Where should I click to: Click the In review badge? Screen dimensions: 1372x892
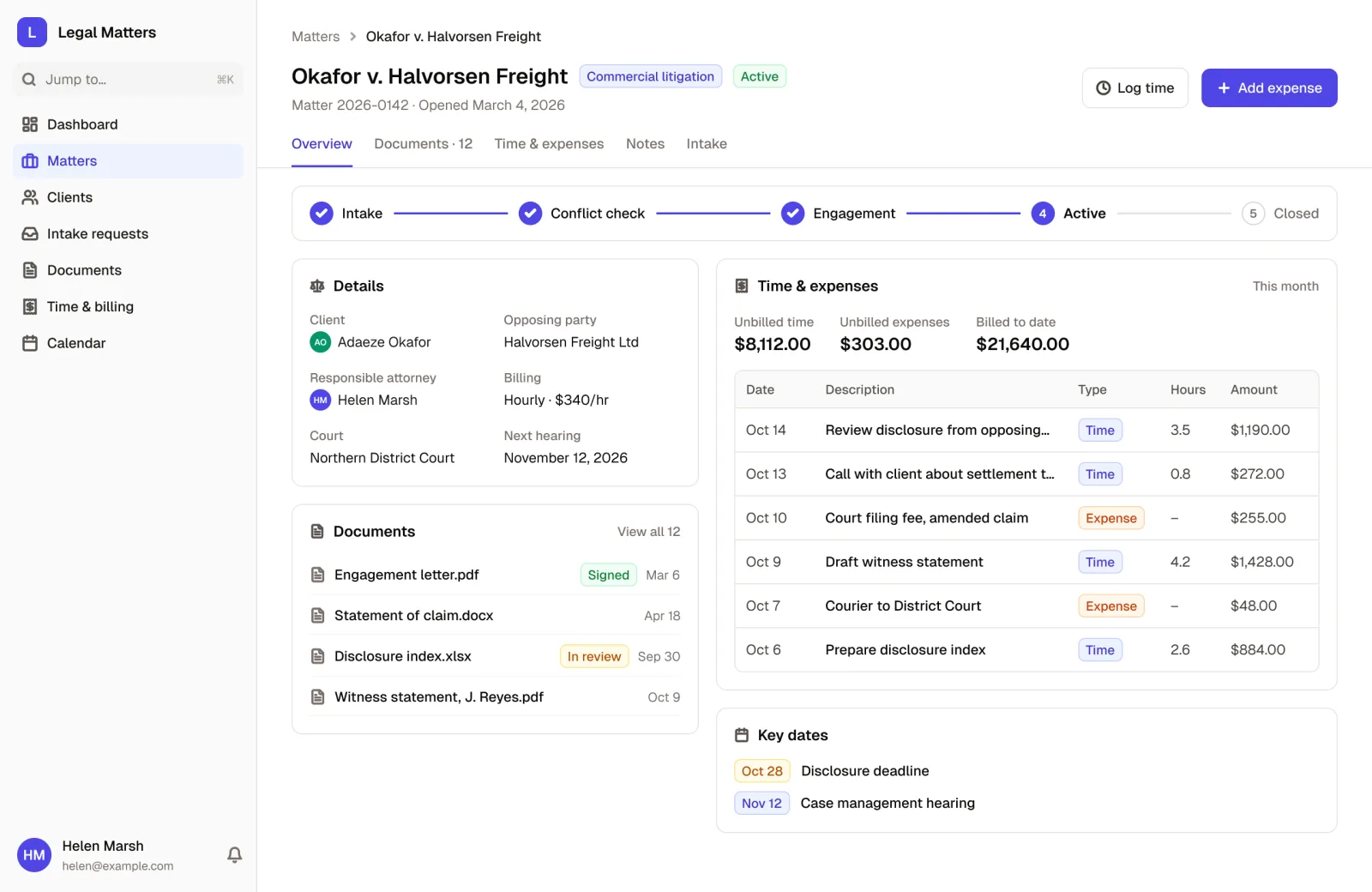[x=594, y=656]
